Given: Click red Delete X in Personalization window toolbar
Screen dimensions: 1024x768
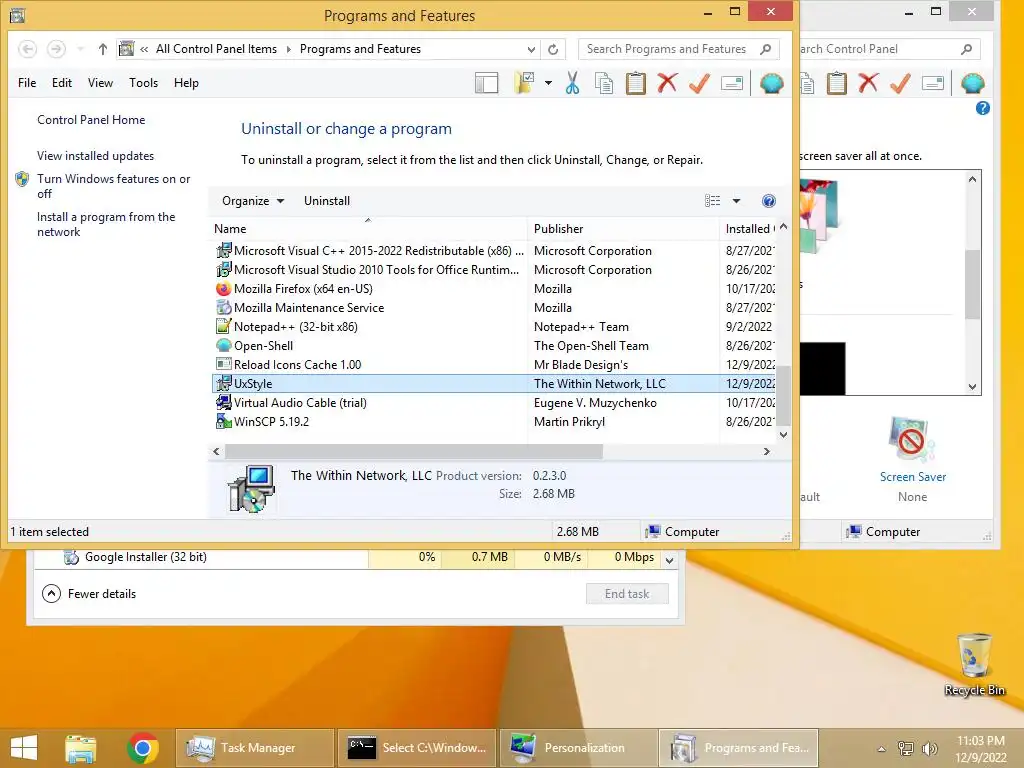Looking at the screenshot, I should pyautogui.click(x=869, y=83).
